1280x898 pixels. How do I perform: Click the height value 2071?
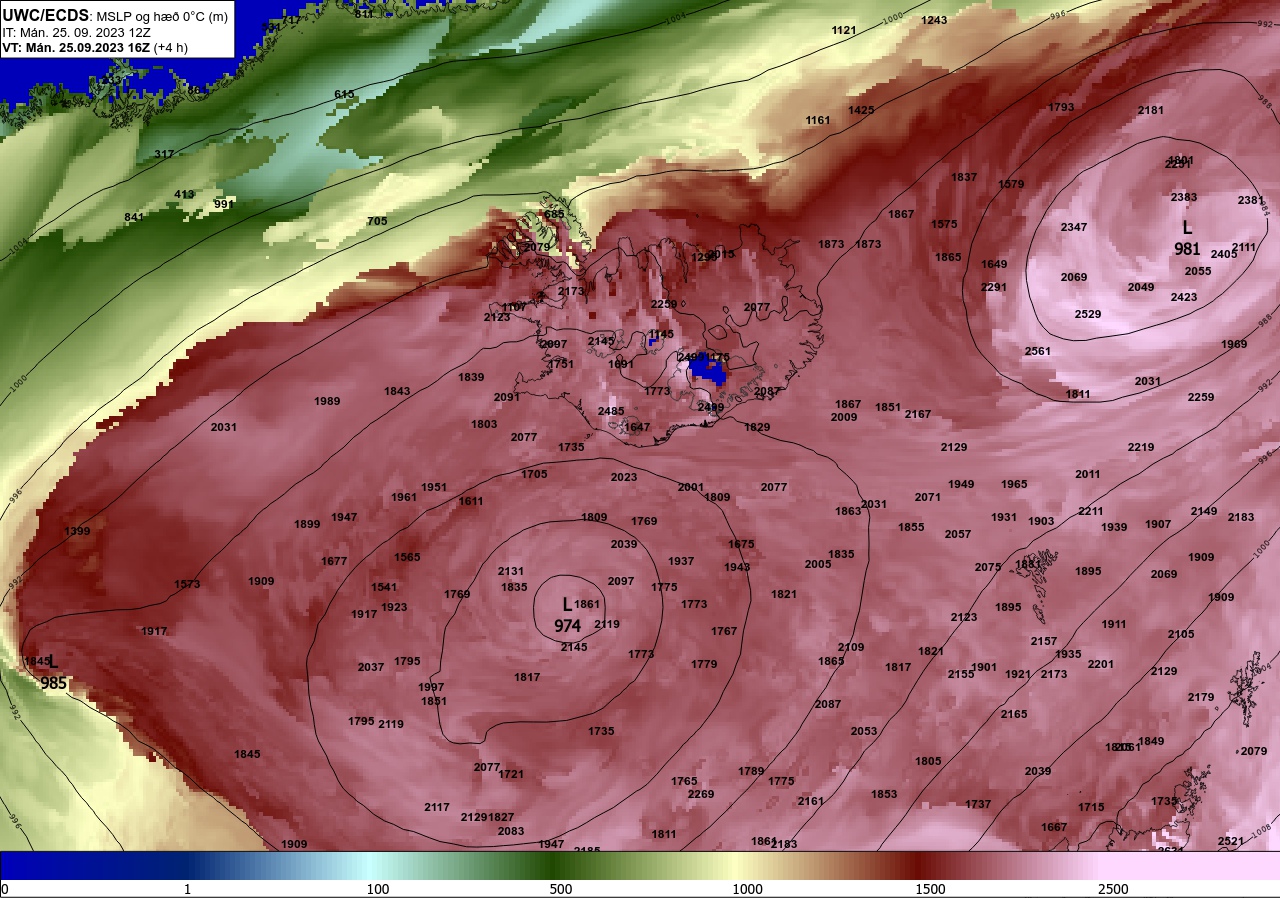pyautogui.click(x=928, y=497)
